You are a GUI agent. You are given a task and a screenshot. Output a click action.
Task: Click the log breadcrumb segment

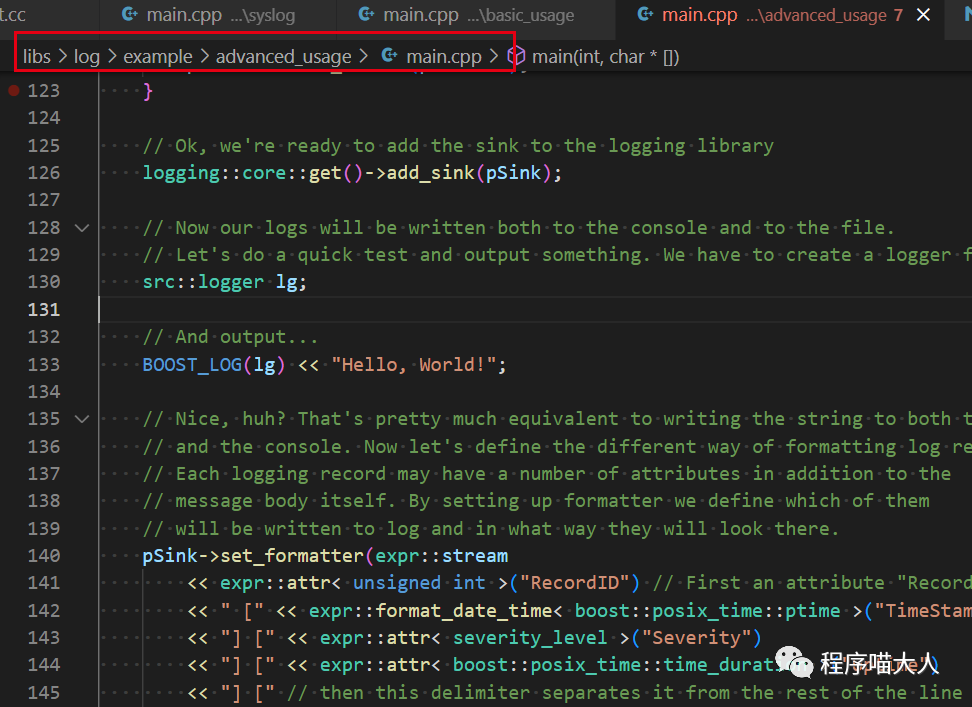[87, 57]
